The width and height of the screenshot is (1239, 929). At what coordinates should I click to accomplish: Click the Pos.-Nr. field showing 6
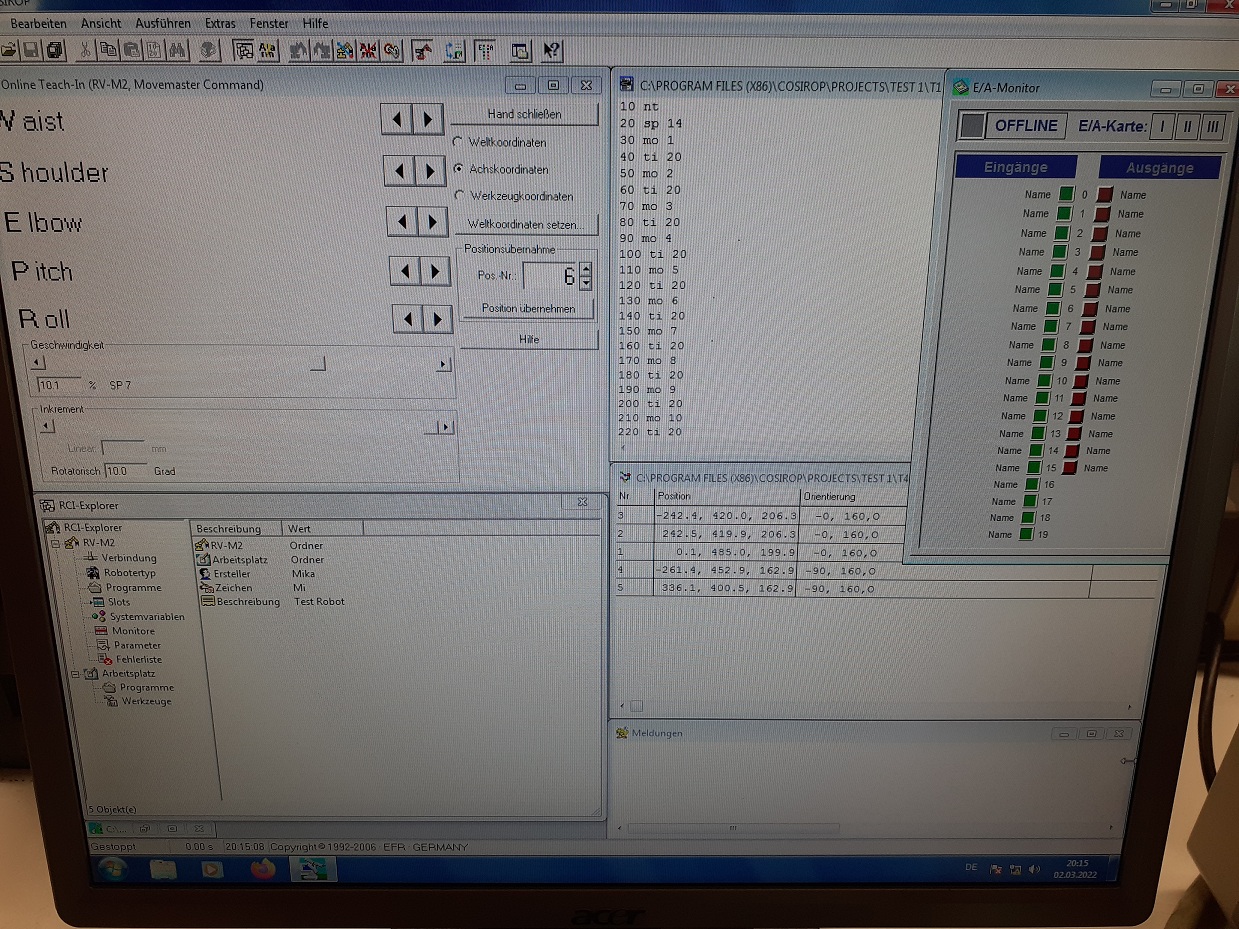[551, 277]
